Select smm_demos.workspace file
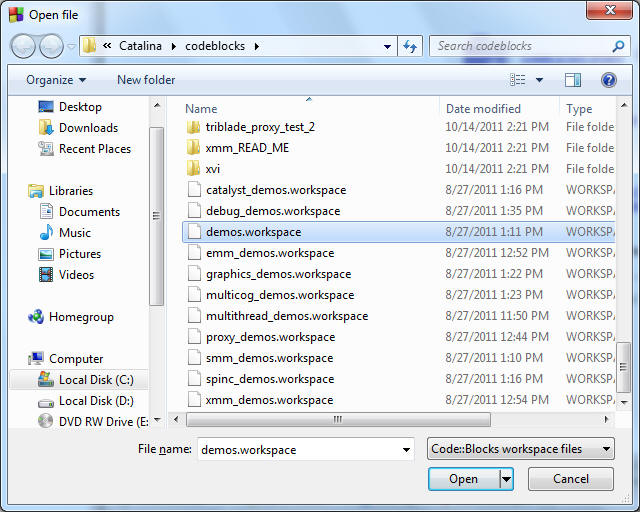 click(269, 358)
